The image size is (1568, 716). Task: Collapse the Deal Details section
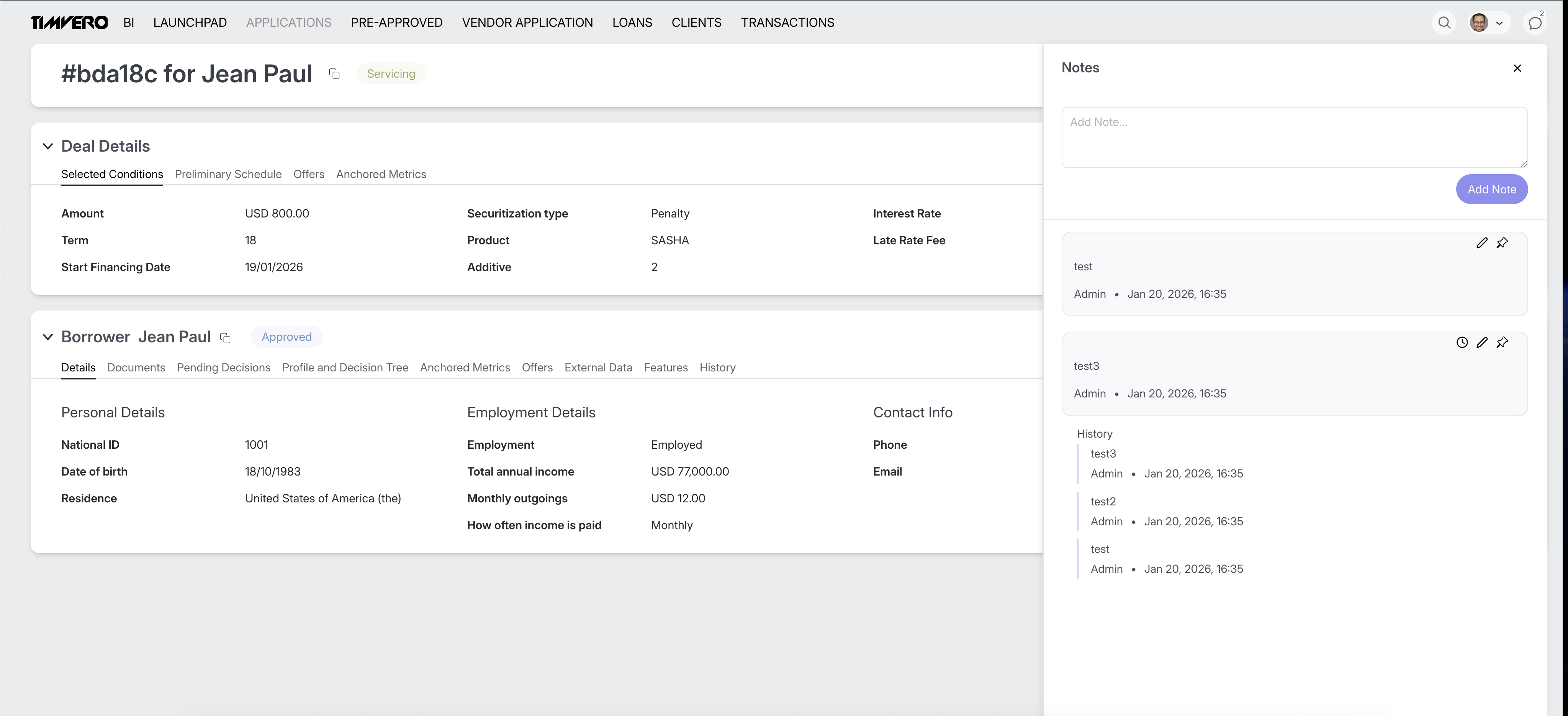47,146
